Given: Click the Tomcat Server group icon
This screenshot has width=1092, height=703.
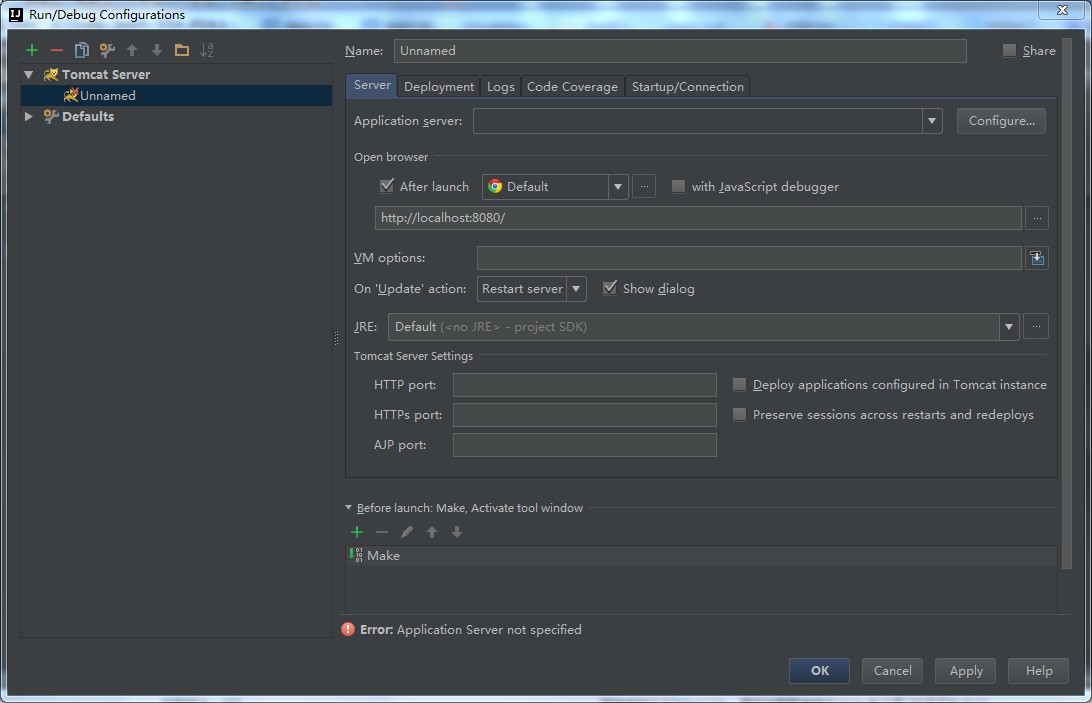Looking at the screenshot, I should [51, 75].
